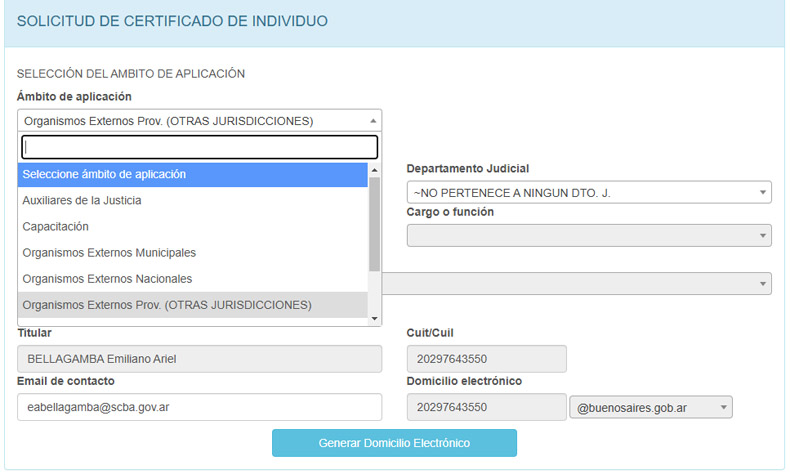Click the Generar Domicilio Electrónico button
790x474 pixels.
click(x=394, y=442)
